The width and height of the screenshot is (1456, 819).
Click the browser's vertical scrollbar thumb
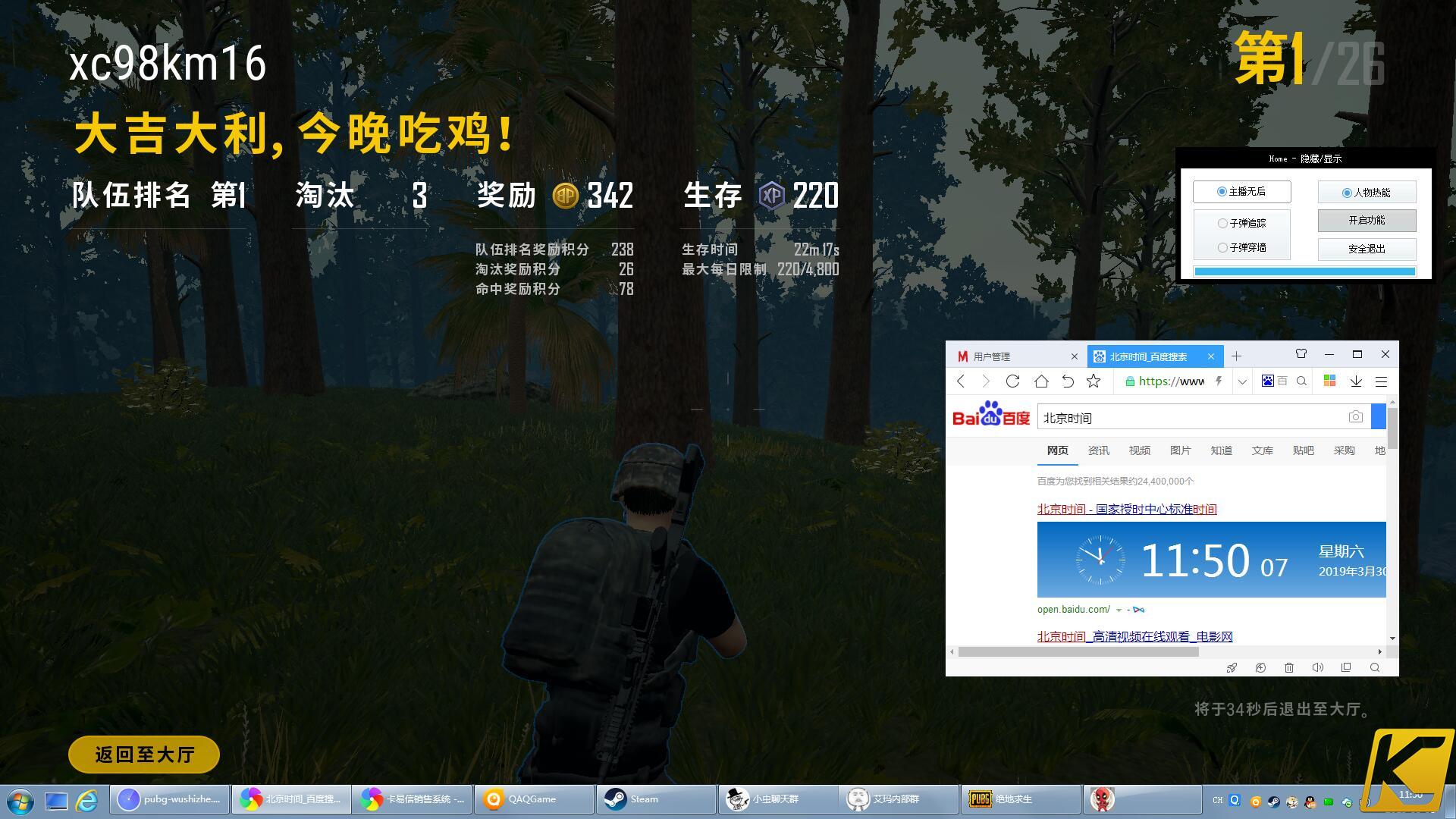coord(1393,427)
